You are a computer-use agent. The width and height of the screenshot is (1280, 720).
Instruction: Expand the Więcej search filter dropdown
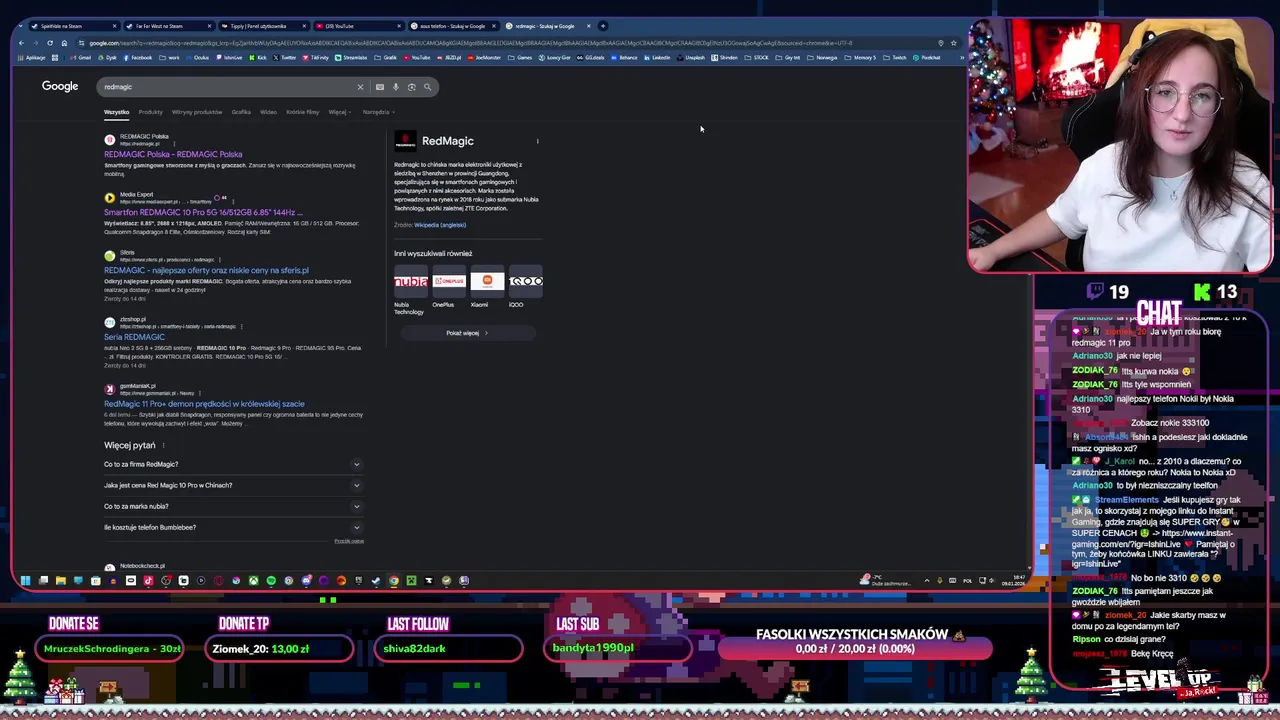pyautogui.click(x=338, y=112)
